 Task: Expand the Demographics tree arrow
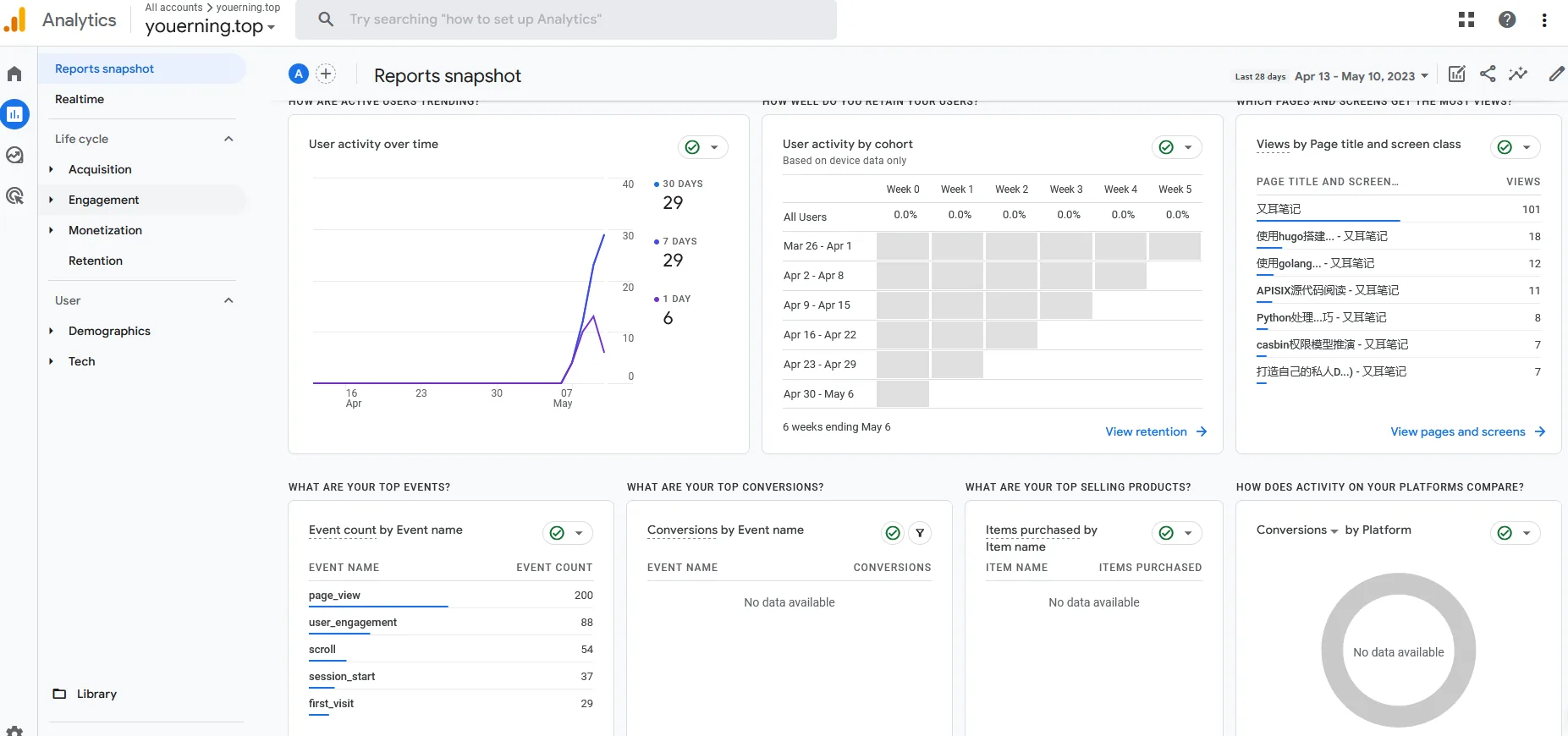point(51,331)
